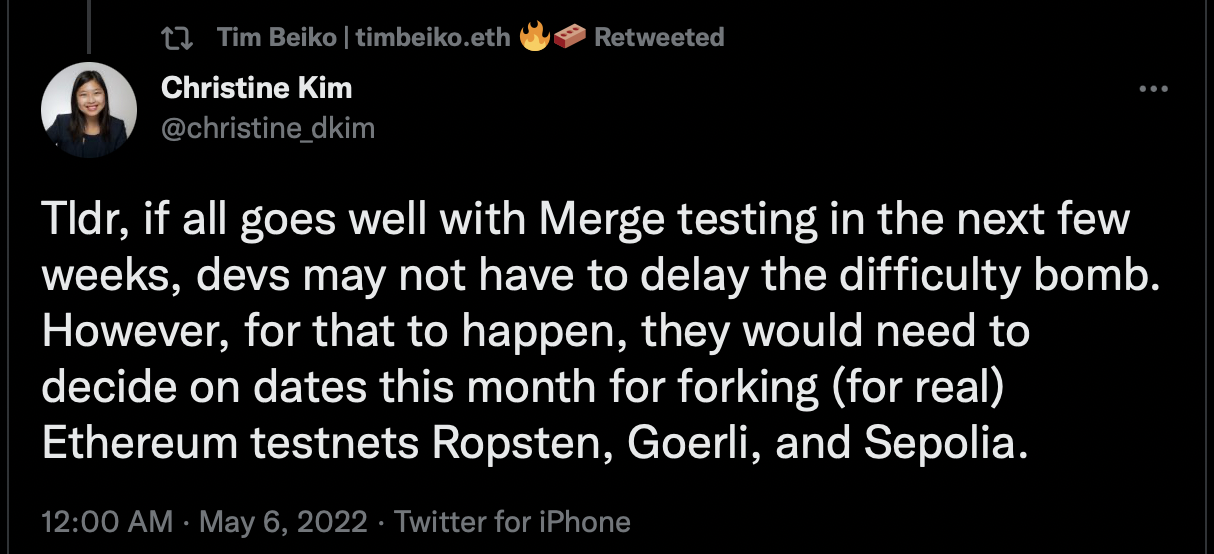Click the vertical thread line above avatar
1214x554 pixels.
tap(89, 25)
